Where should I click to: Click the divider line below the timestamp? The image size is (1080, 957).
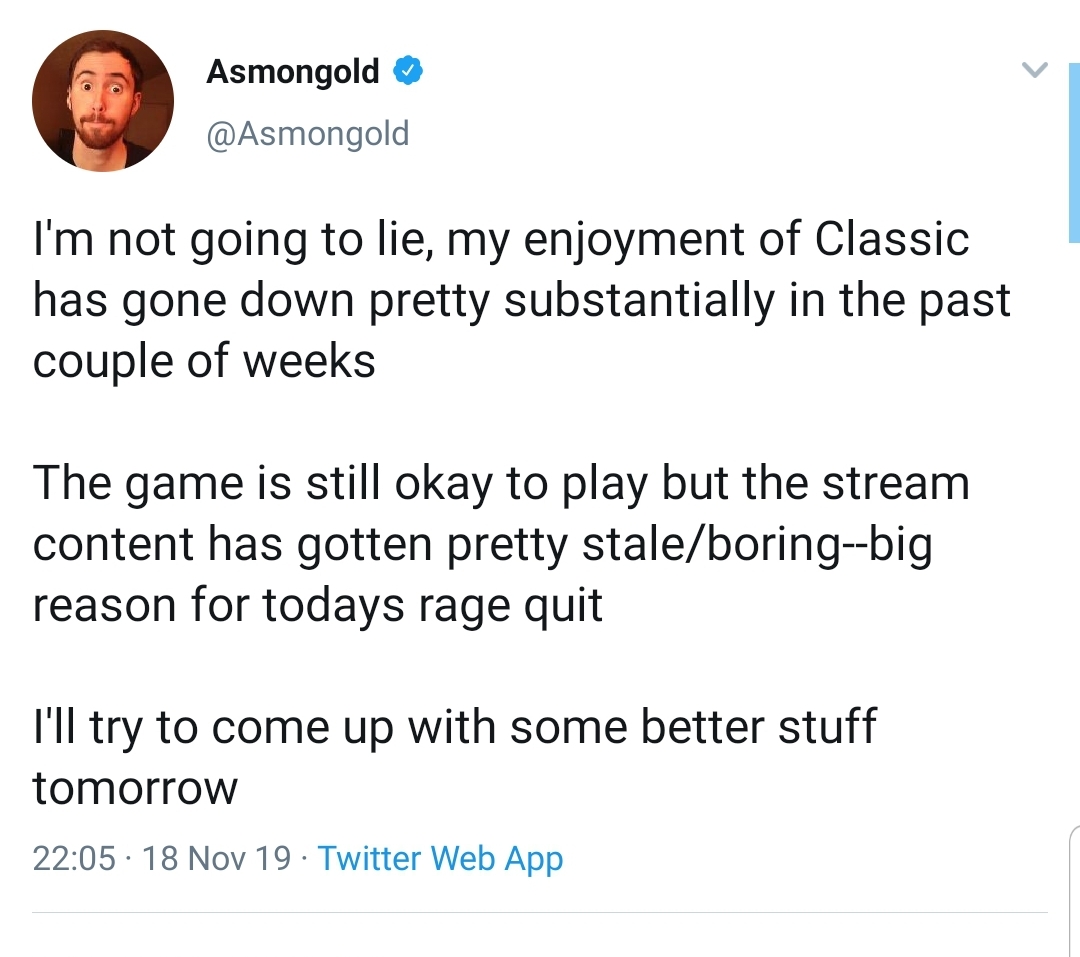click(540, 913)
